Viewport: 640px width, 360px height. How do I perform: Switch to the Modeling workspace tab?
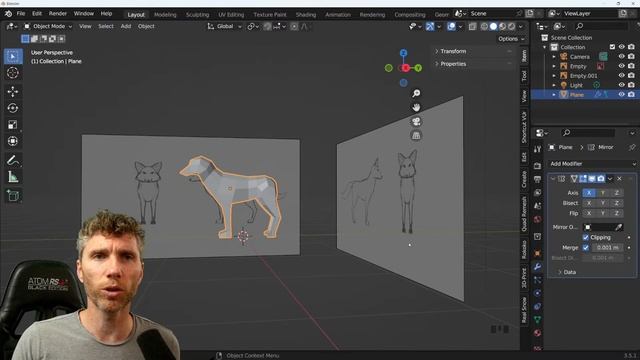pos(165,14)
